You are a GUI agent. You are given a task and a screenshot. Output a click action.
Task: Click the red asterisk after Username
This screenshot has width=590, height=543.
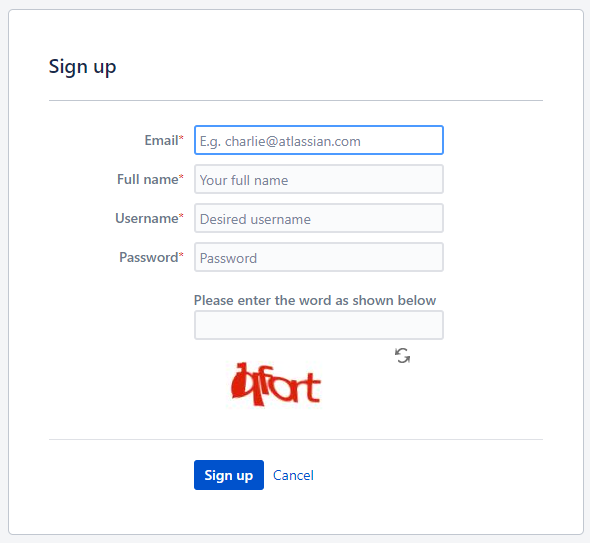pos(181,216)
